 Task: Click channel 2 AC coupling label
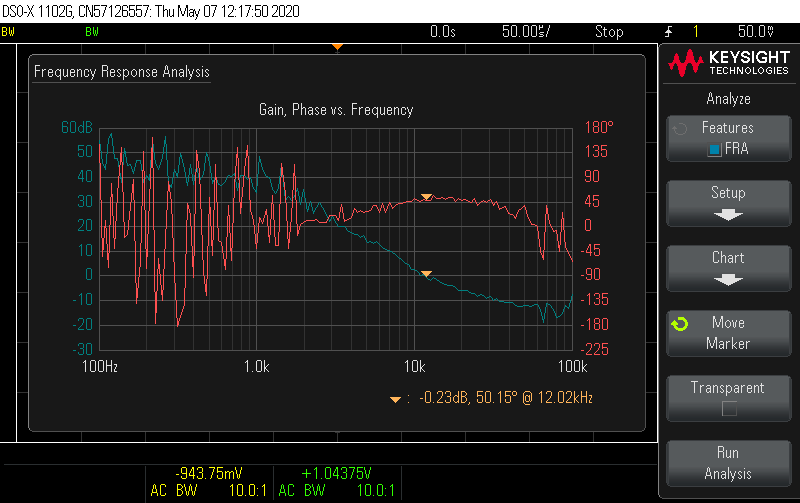pos(287,491)
